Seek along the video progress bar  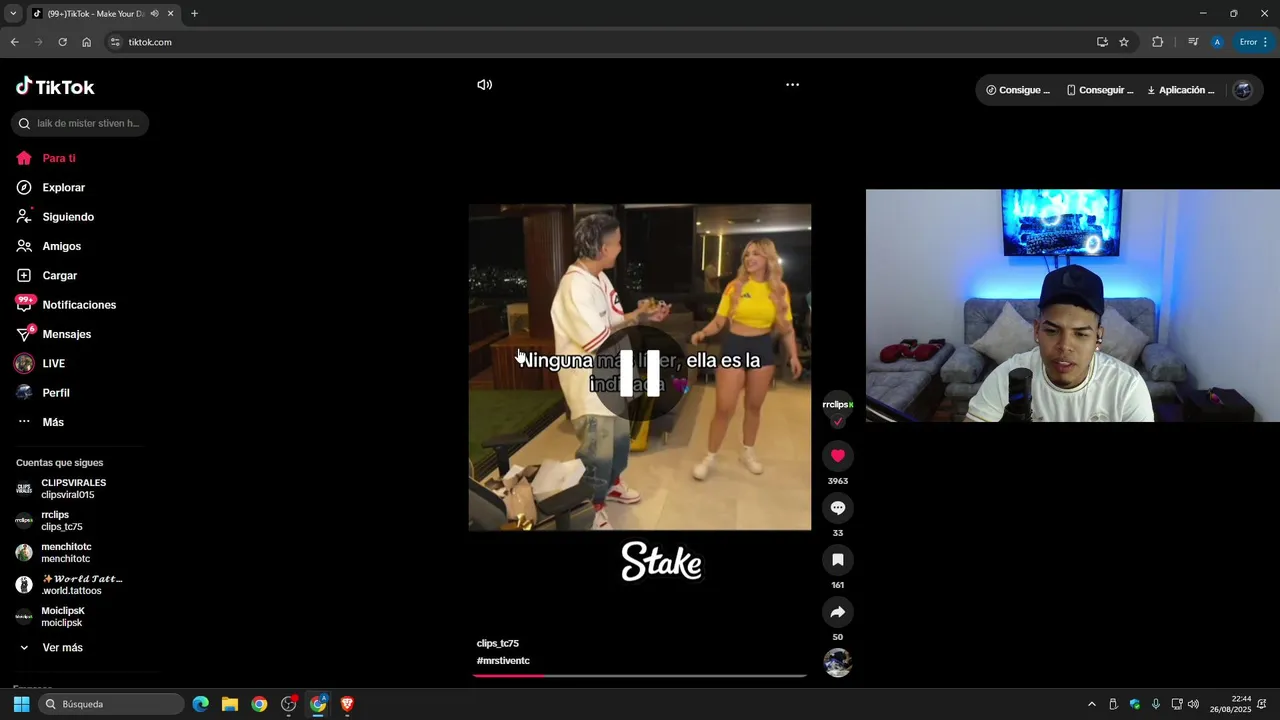click(640, 676)
